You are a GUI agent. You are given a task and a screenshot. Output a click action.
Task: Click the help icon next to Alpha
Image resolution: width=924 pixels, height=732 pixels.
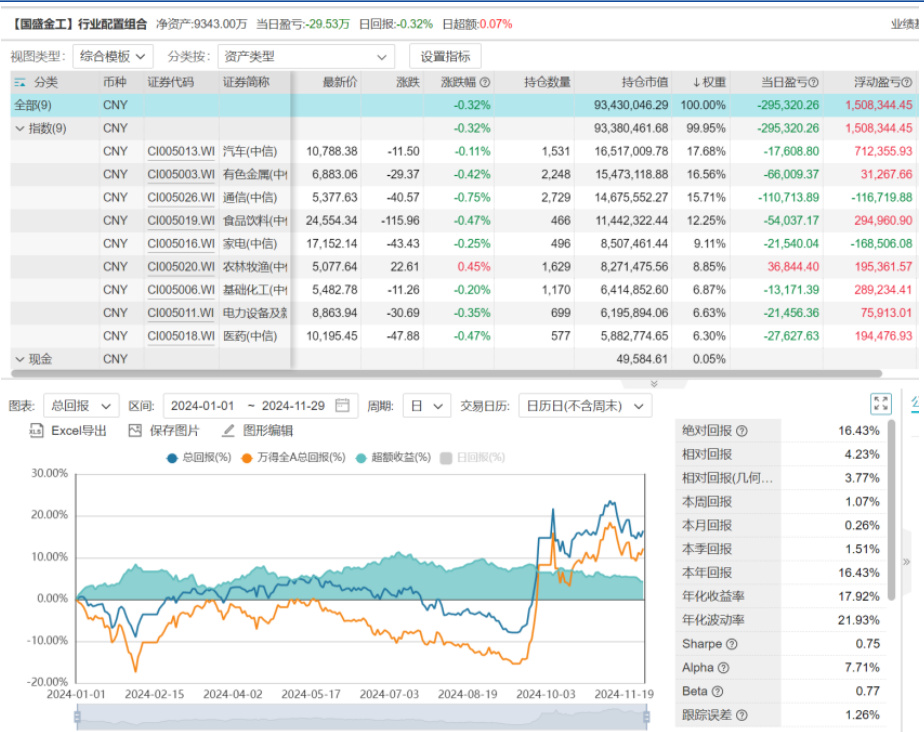[x=724, y=668]
